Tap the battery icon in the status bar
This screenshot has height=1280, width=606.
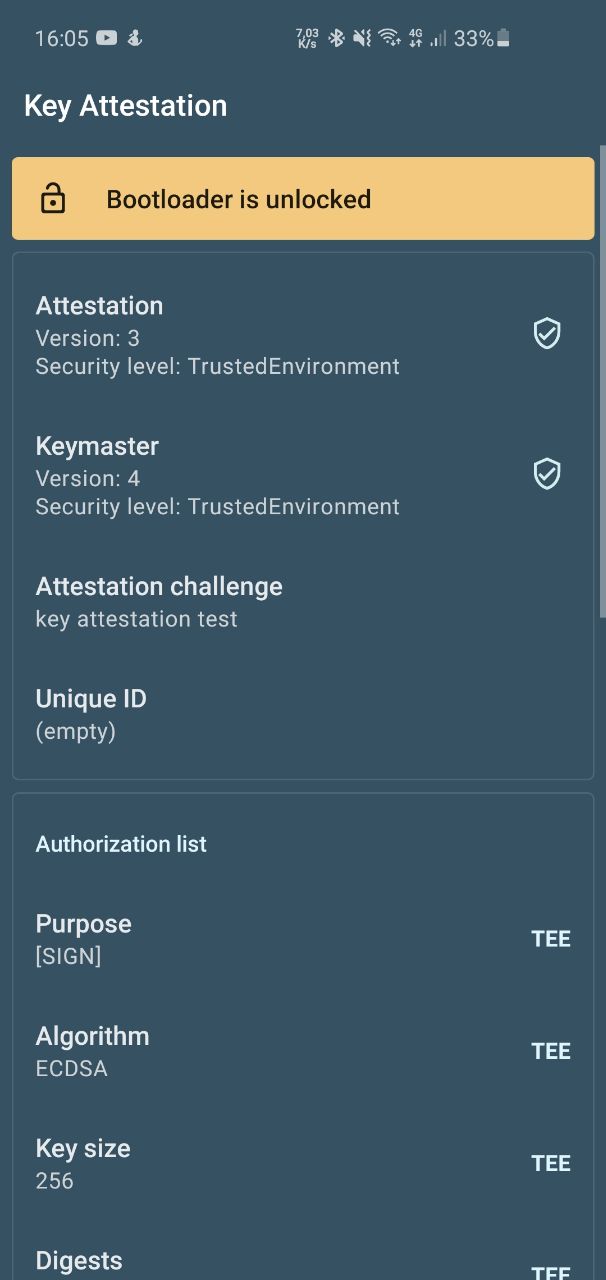pyautogui.click(x=503, y=38)
